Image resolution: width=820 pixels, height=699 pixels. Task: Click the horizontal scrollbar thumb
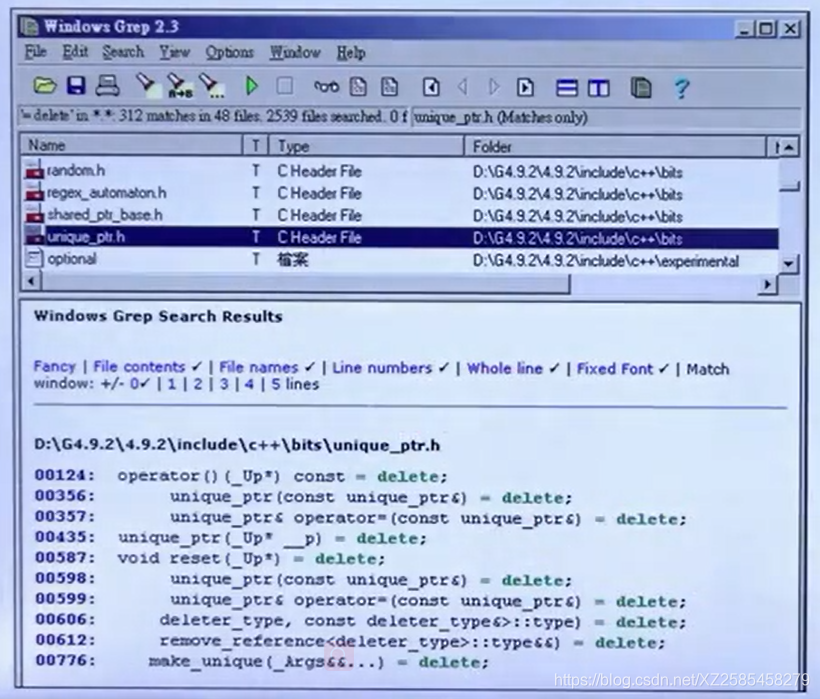tap(305, 283)
